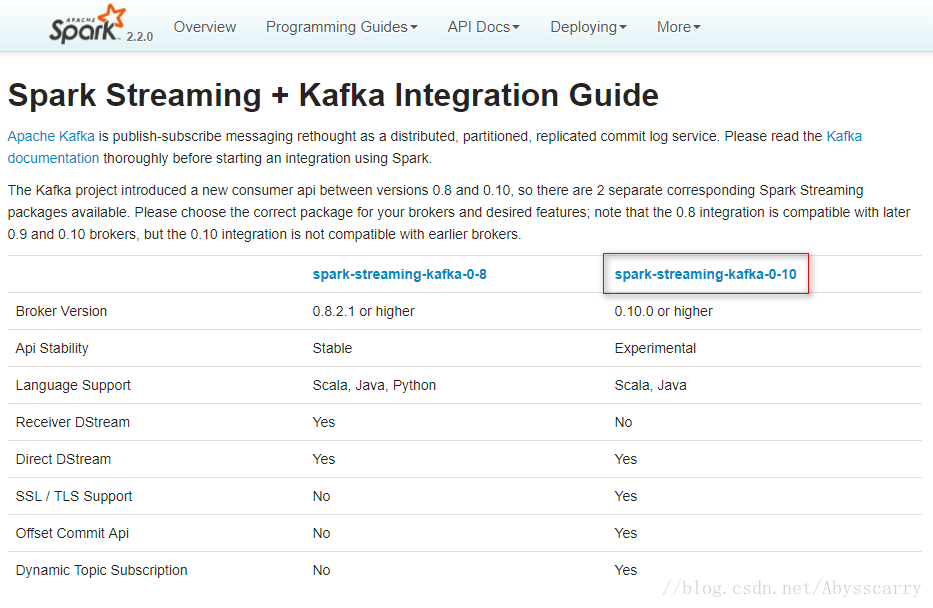
Task: Click Yes in Offset Commit Api row
Action: tap(625, 533)
